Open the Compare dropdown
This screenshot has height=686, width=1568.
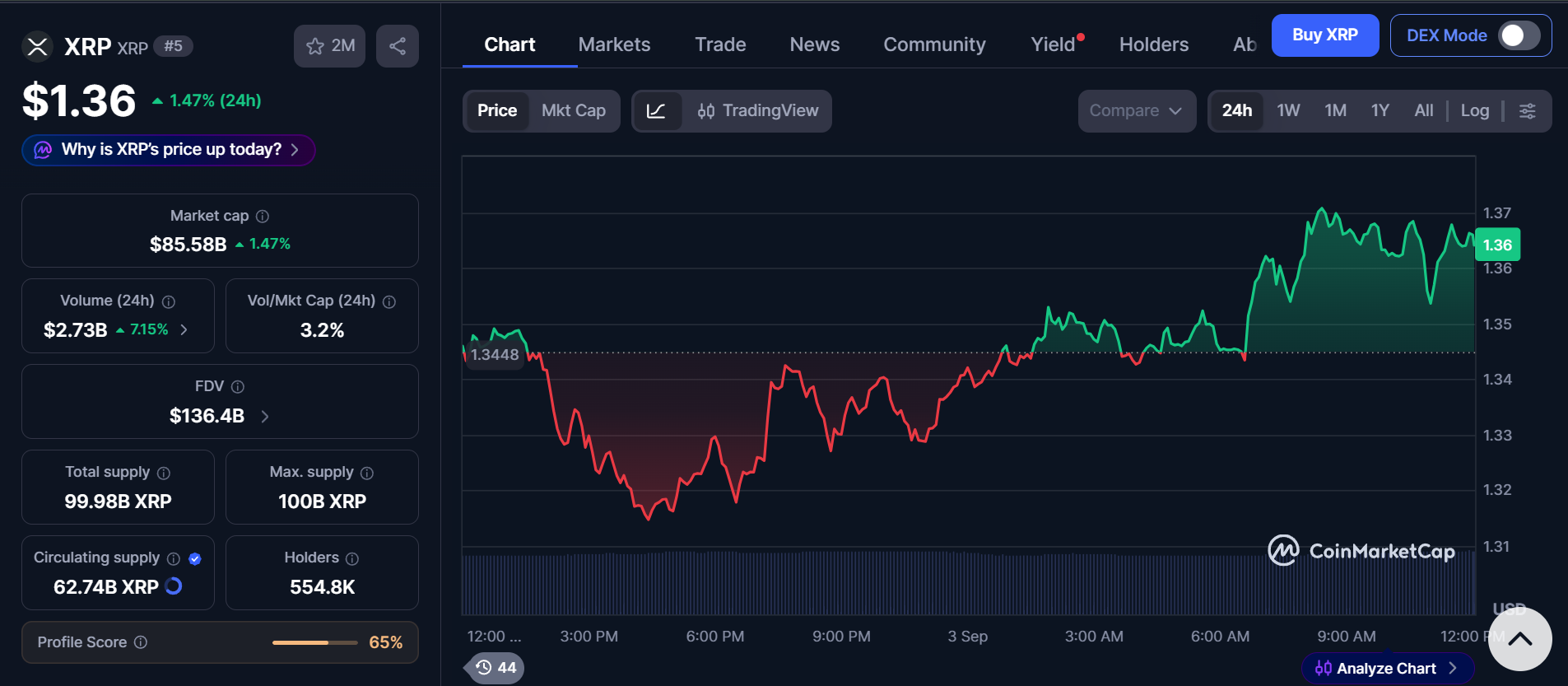1137,111
